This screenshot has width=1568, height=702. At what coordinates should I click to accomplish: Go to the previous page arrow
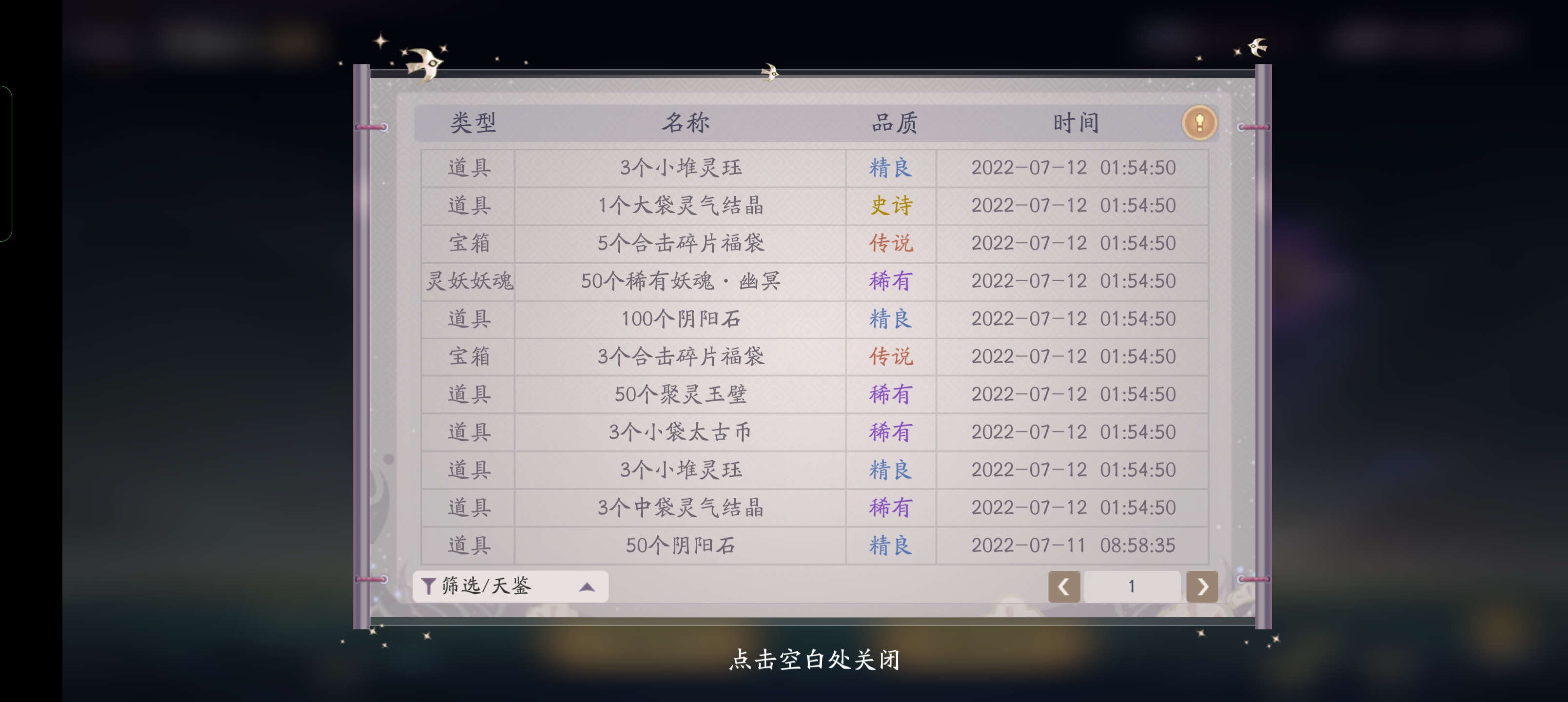[1063, 586]
